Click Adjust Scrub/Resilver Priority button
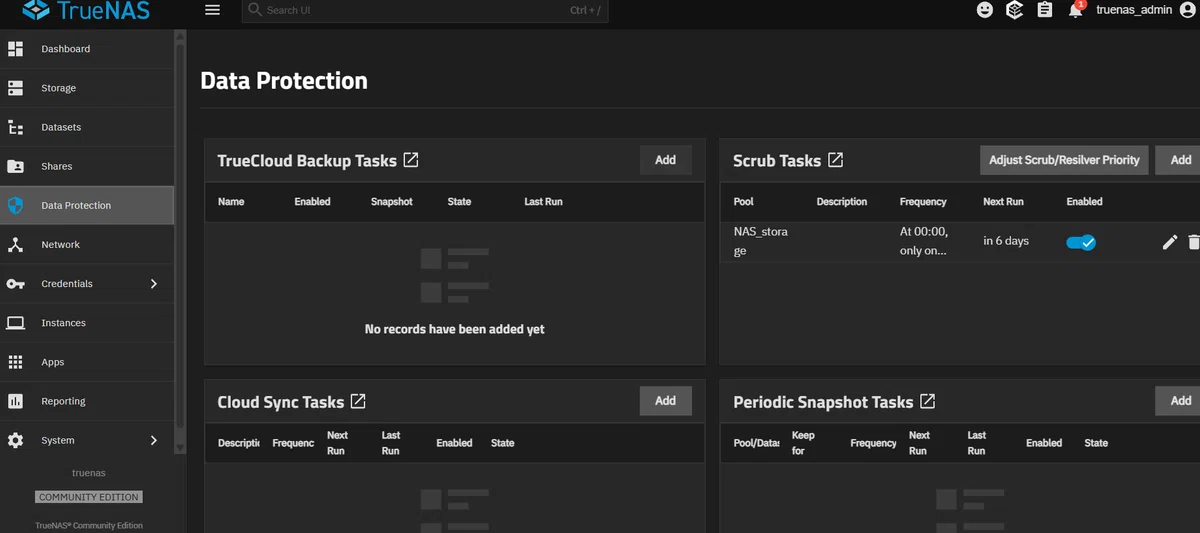Viewport: 1200px width, 533px height. click(1064, 160)
